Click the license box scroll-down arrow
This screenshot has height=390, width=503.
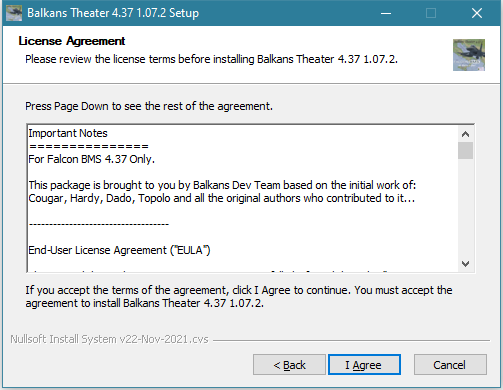coord(466,264)
